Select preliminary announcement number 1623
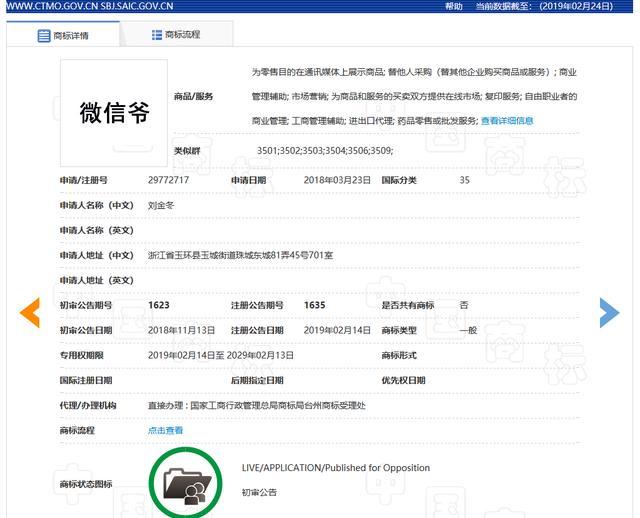 [x=159, y=305]
